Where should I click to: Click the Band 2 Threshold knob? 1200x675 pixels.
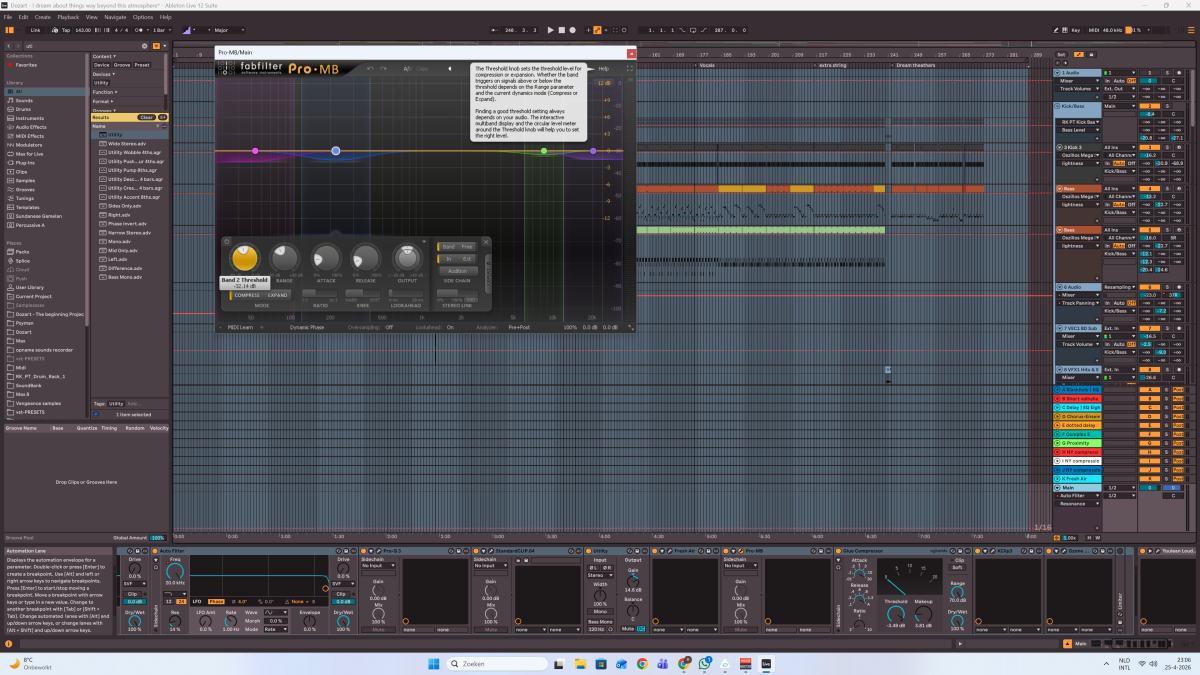click(246, 258)
